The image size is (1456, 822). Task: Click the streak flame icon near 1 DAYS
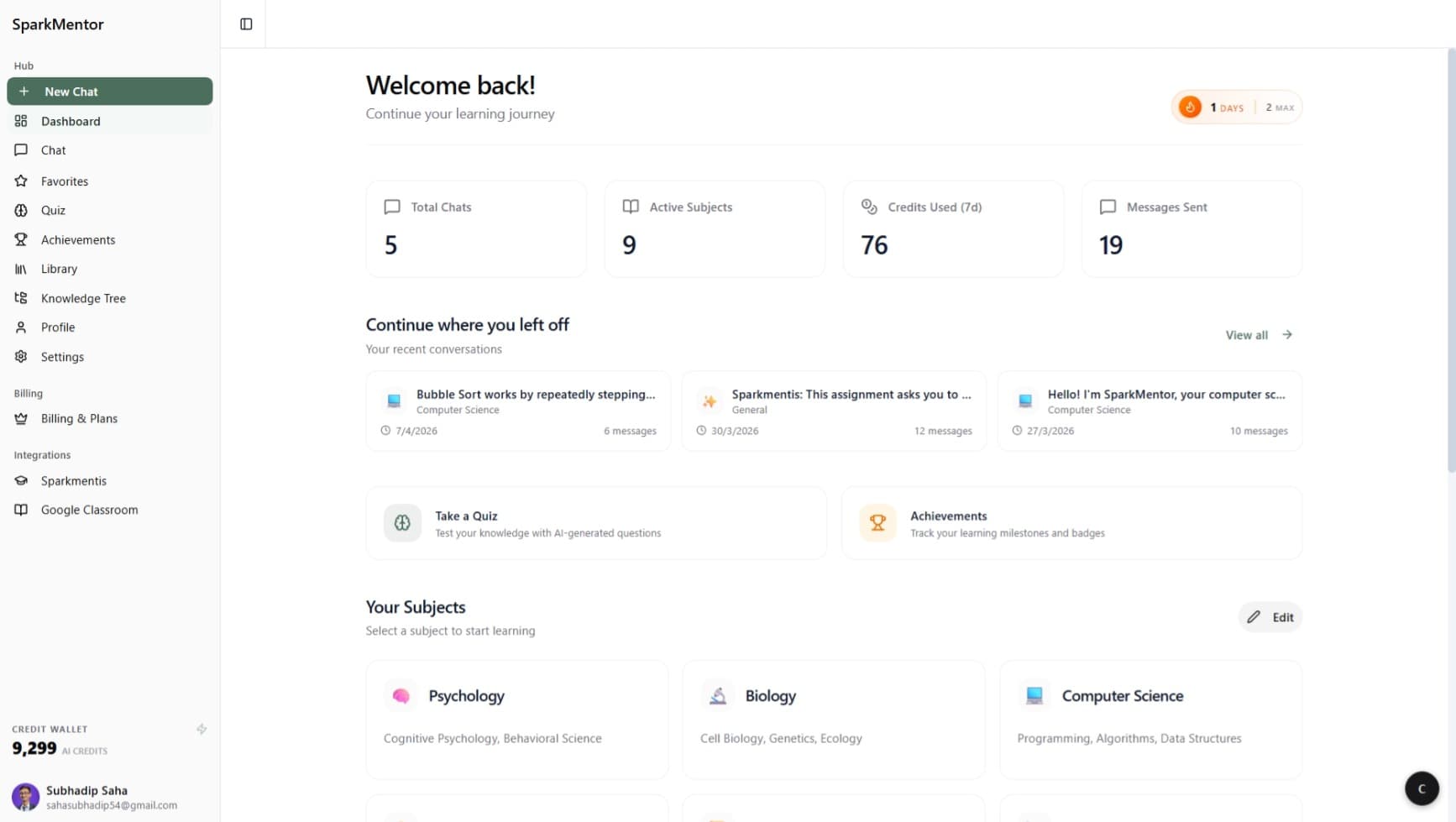tap(1190, 107)
